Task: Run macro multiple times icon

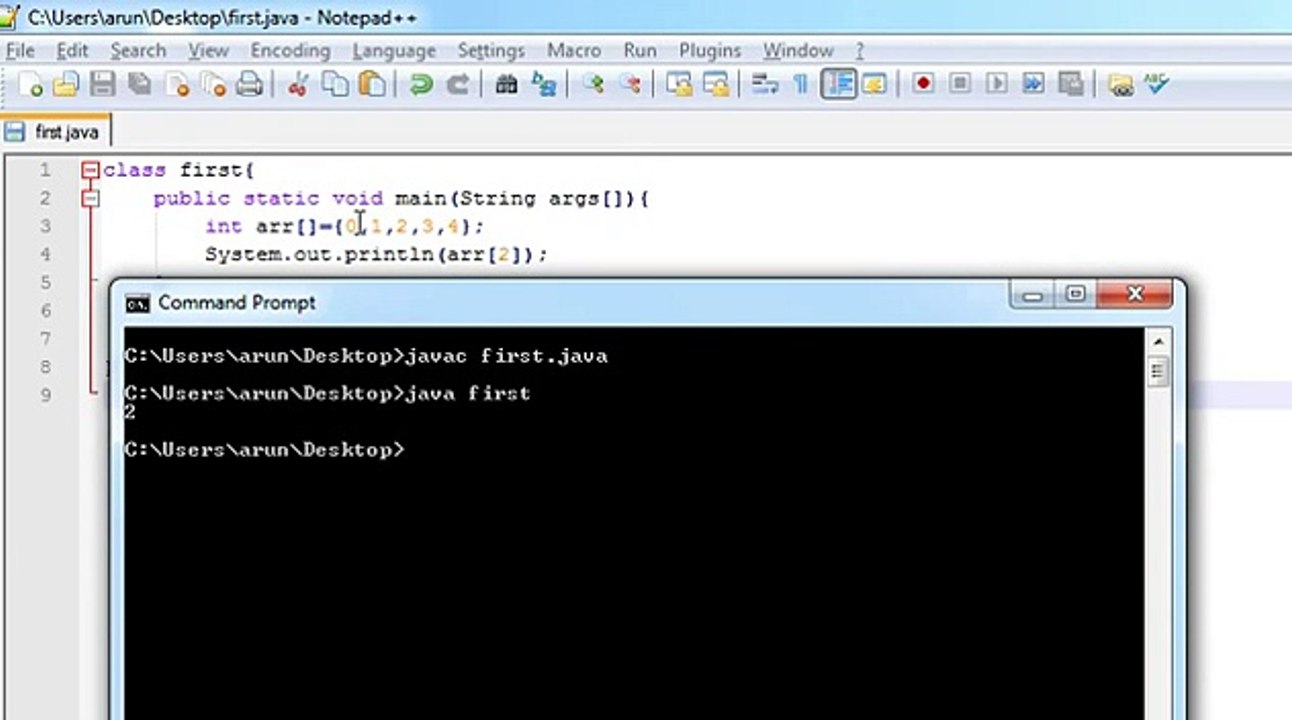Action: coord(1033,85)
